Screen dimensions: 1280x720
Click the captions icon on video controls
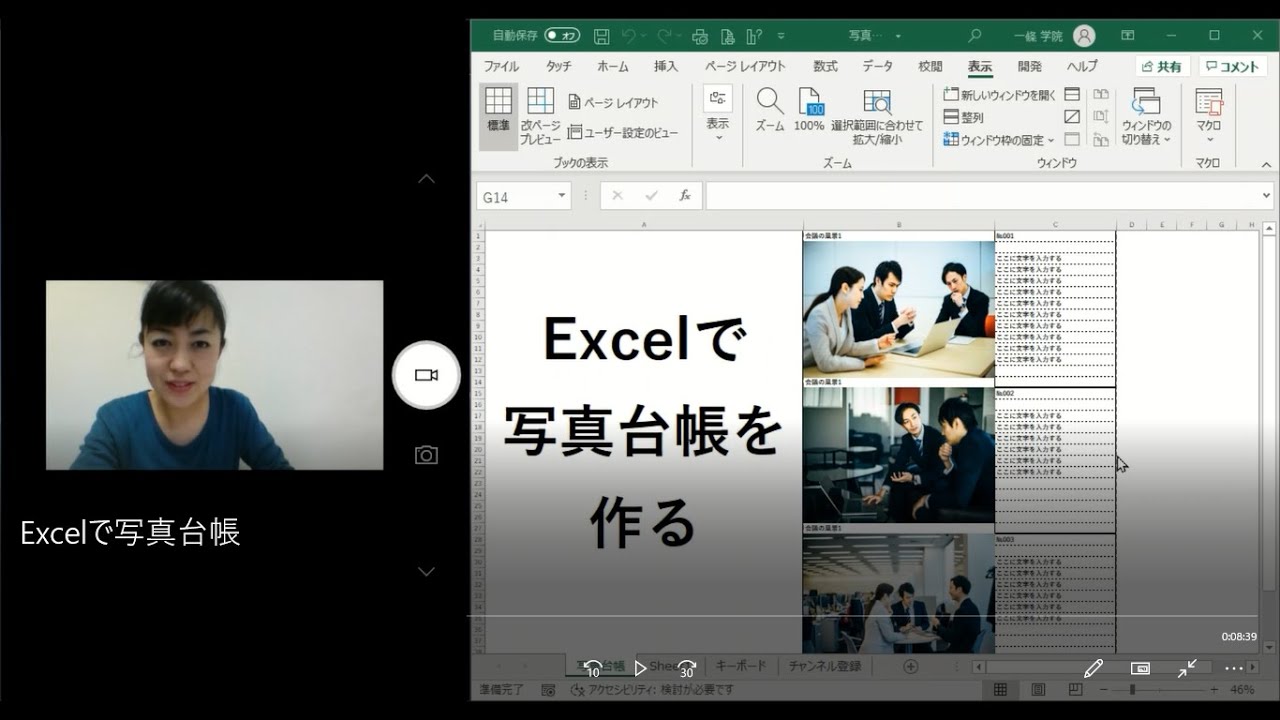pos(1140,668)
